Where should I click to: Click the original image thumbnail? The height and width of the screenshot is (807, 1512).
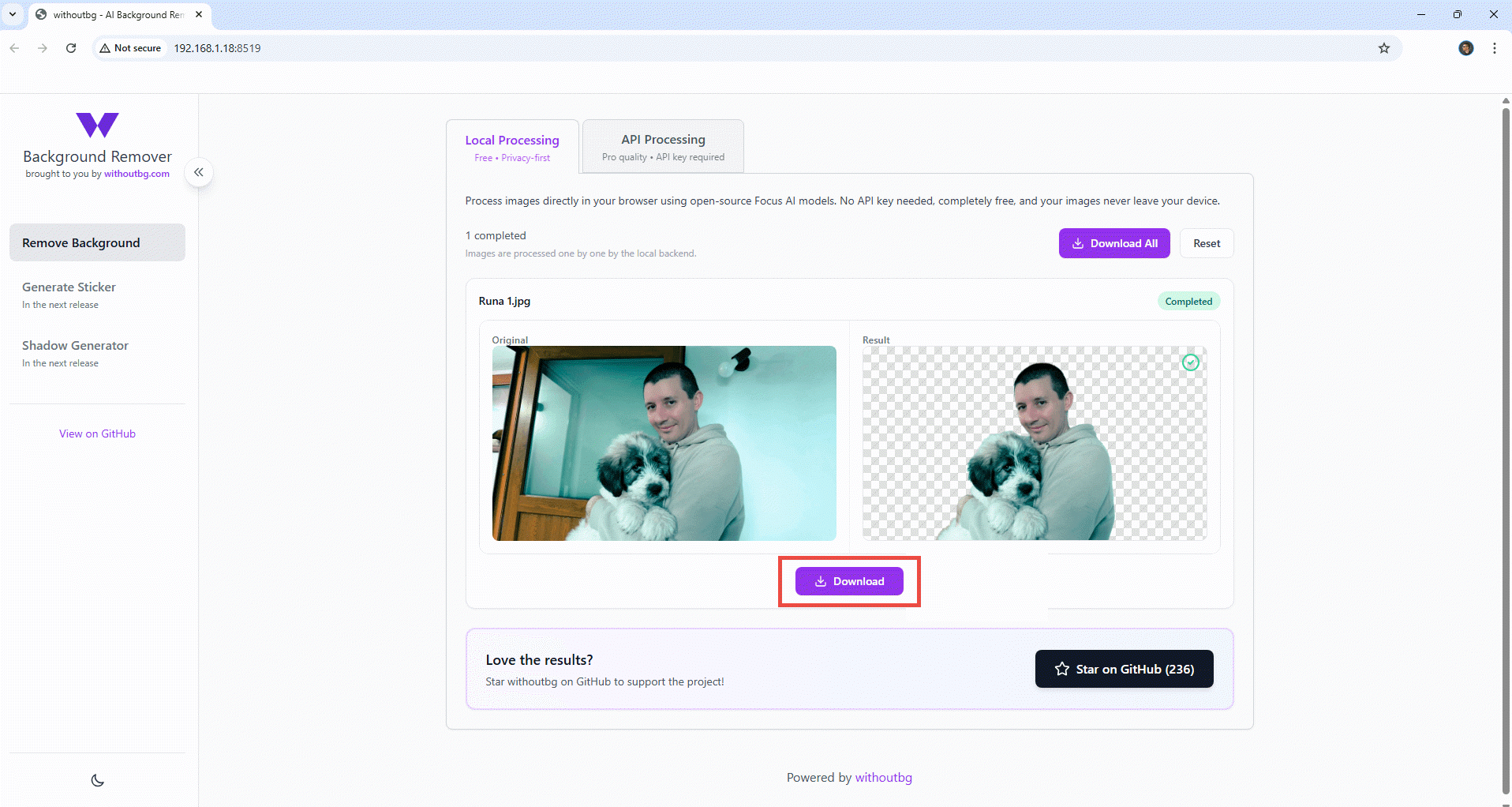[x=664, y=443]
